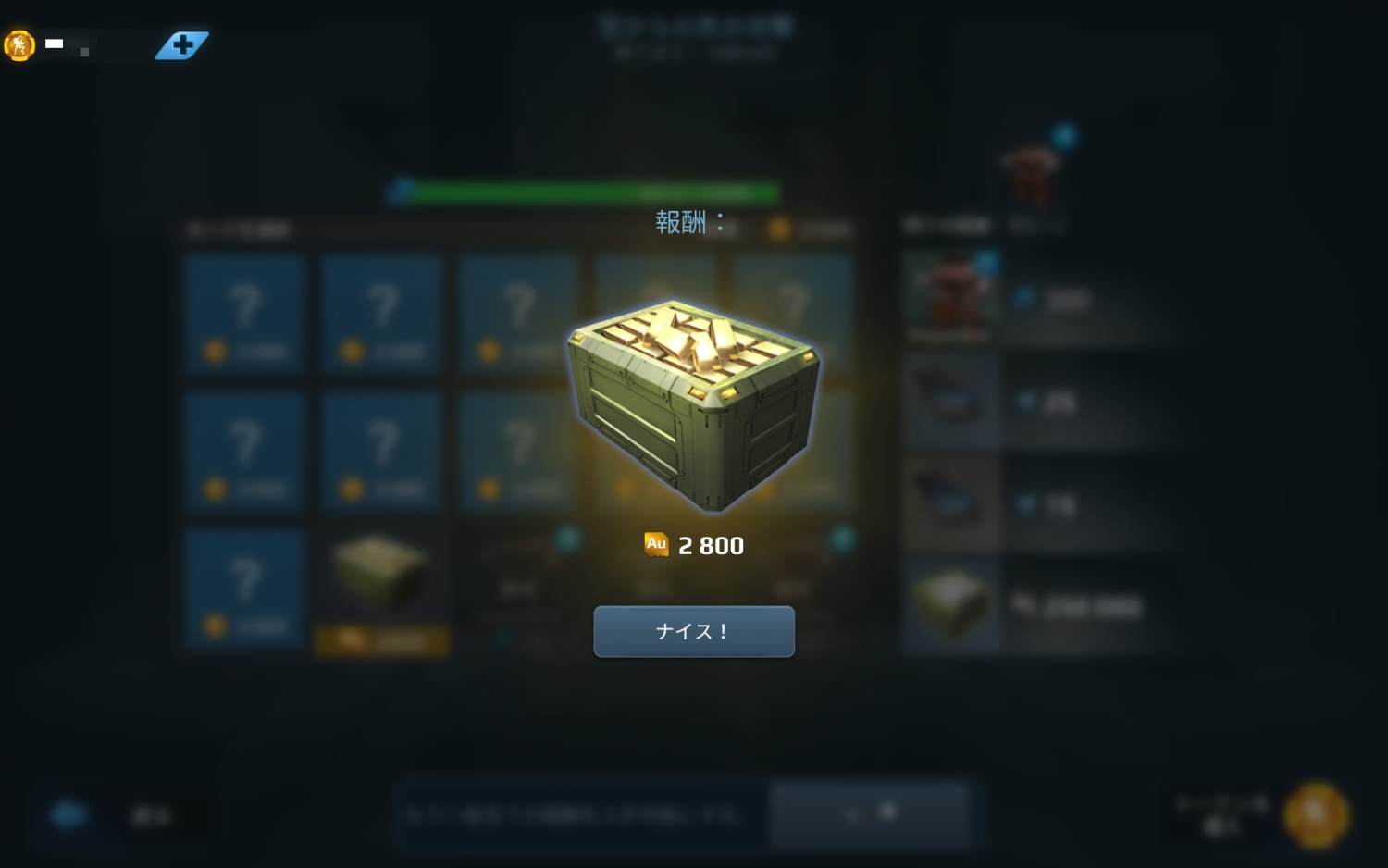Click the Au gold currency icon
This screenshot has height=868, width=1388.
point(656,544)
